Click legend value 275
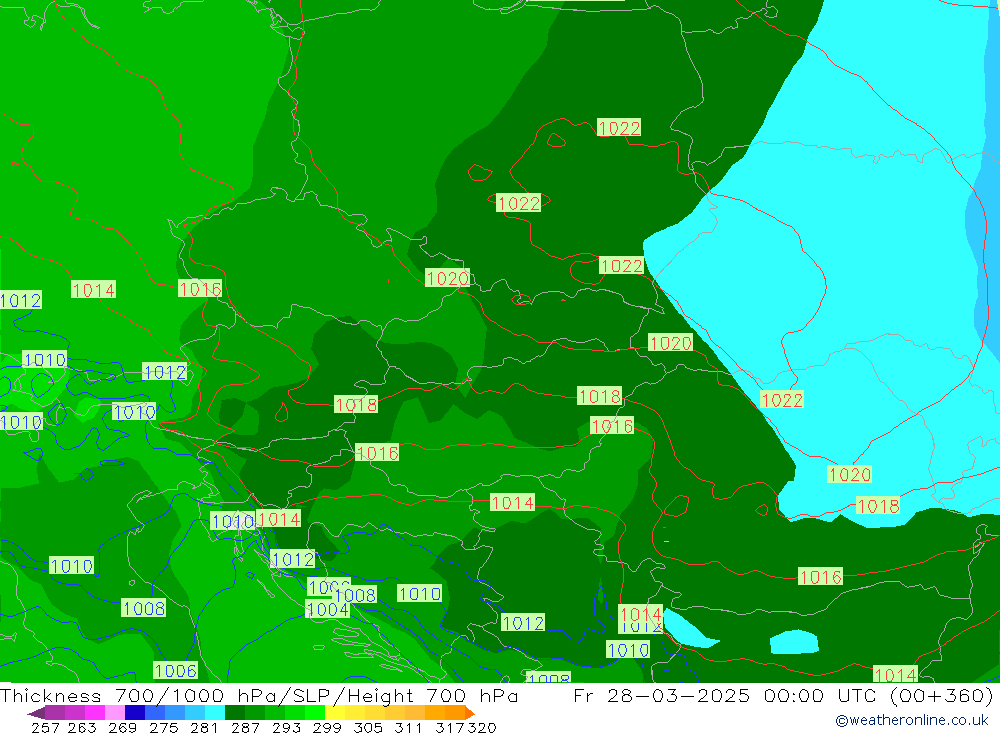 [x=163, y=728]
